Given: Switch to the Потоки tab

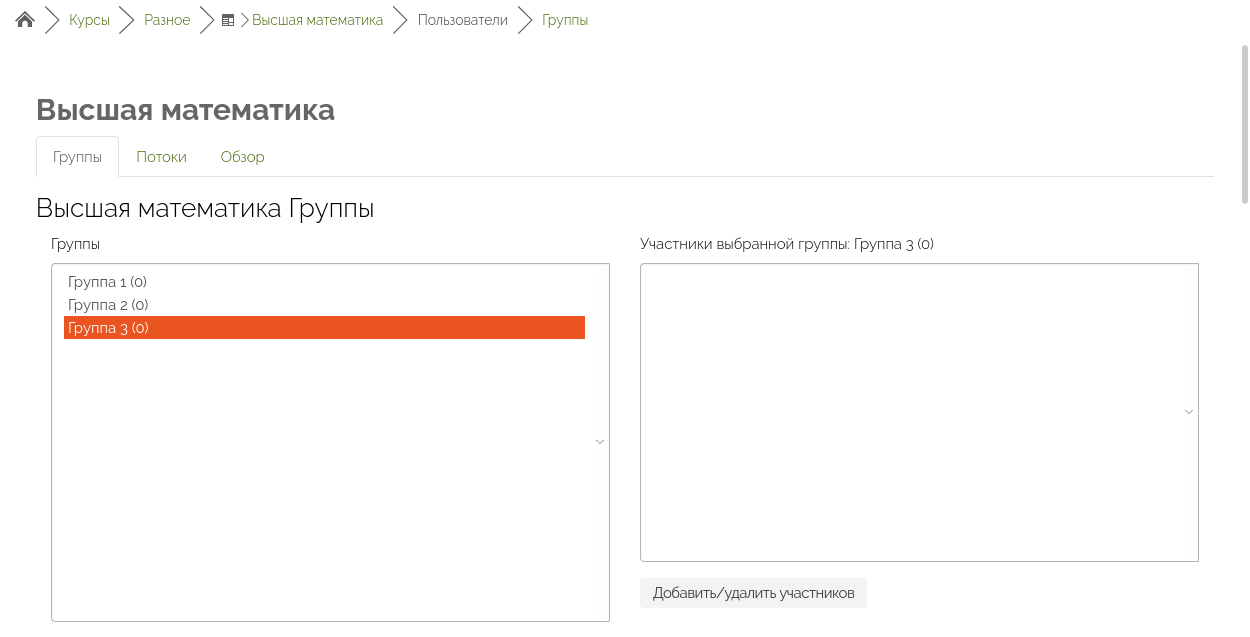Looking at the screenshot, I should tap(161, 157).
